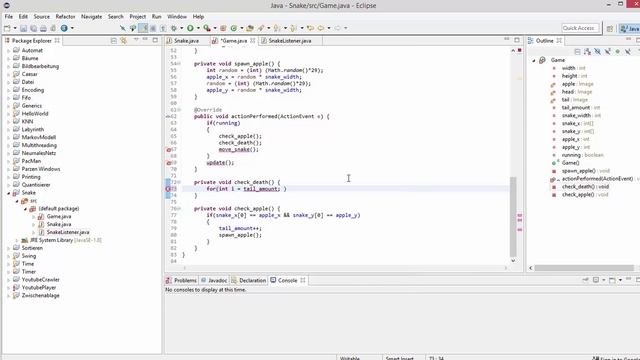Collapse all in Outline view
Viewport: 640px width, 360px height.
point(577,52)
